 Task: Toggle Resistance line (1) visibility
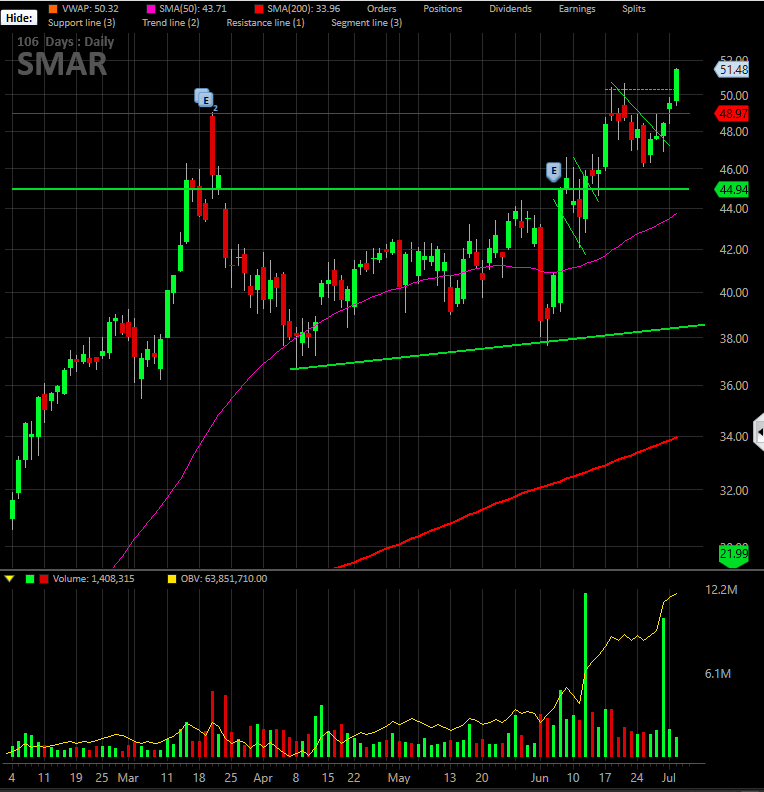(x=266, y=23)
